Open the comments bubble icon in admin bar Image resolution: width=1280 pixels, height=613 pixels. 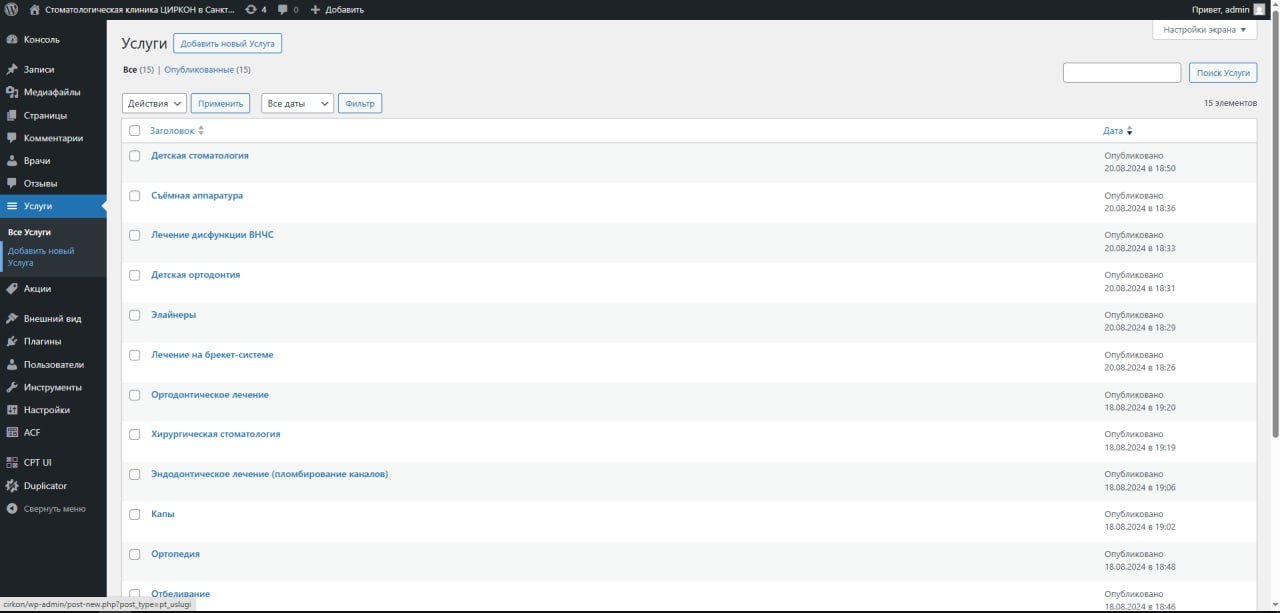click(x=283, y=9)
